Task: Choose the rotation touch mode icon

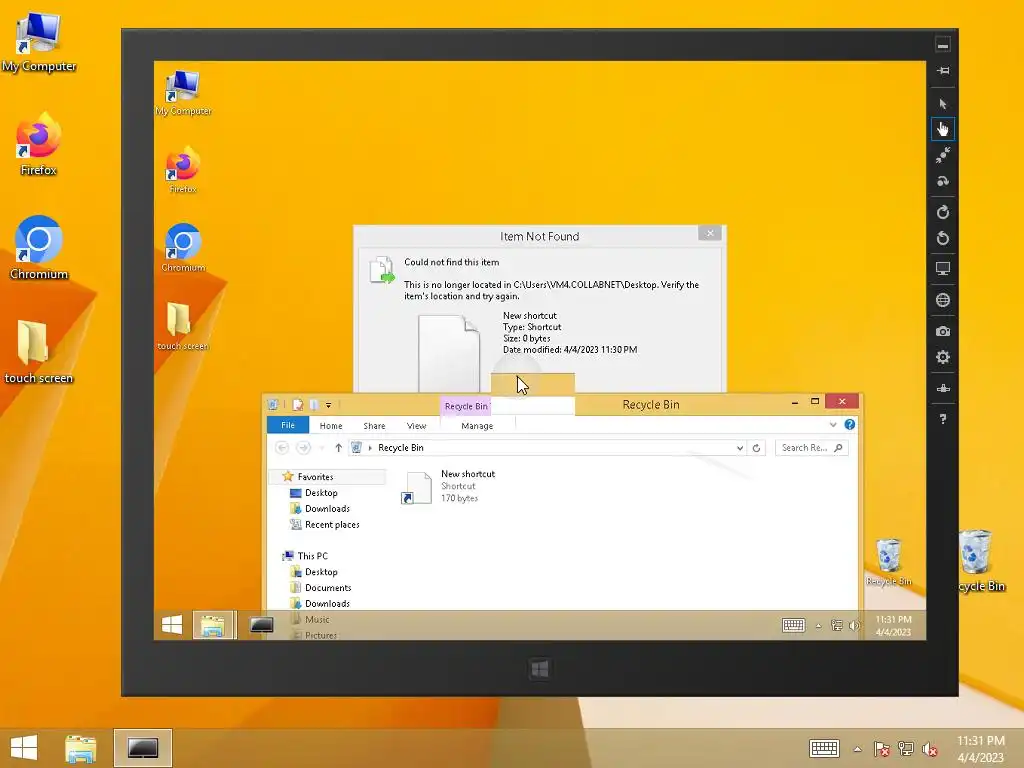Action: (942, 181)
